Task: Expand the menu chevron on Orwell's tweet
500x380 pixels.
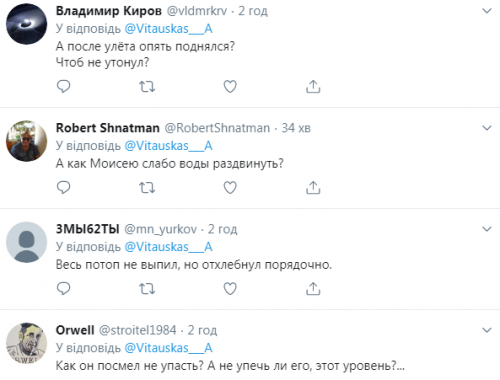Action: click(x=487, y=330)
